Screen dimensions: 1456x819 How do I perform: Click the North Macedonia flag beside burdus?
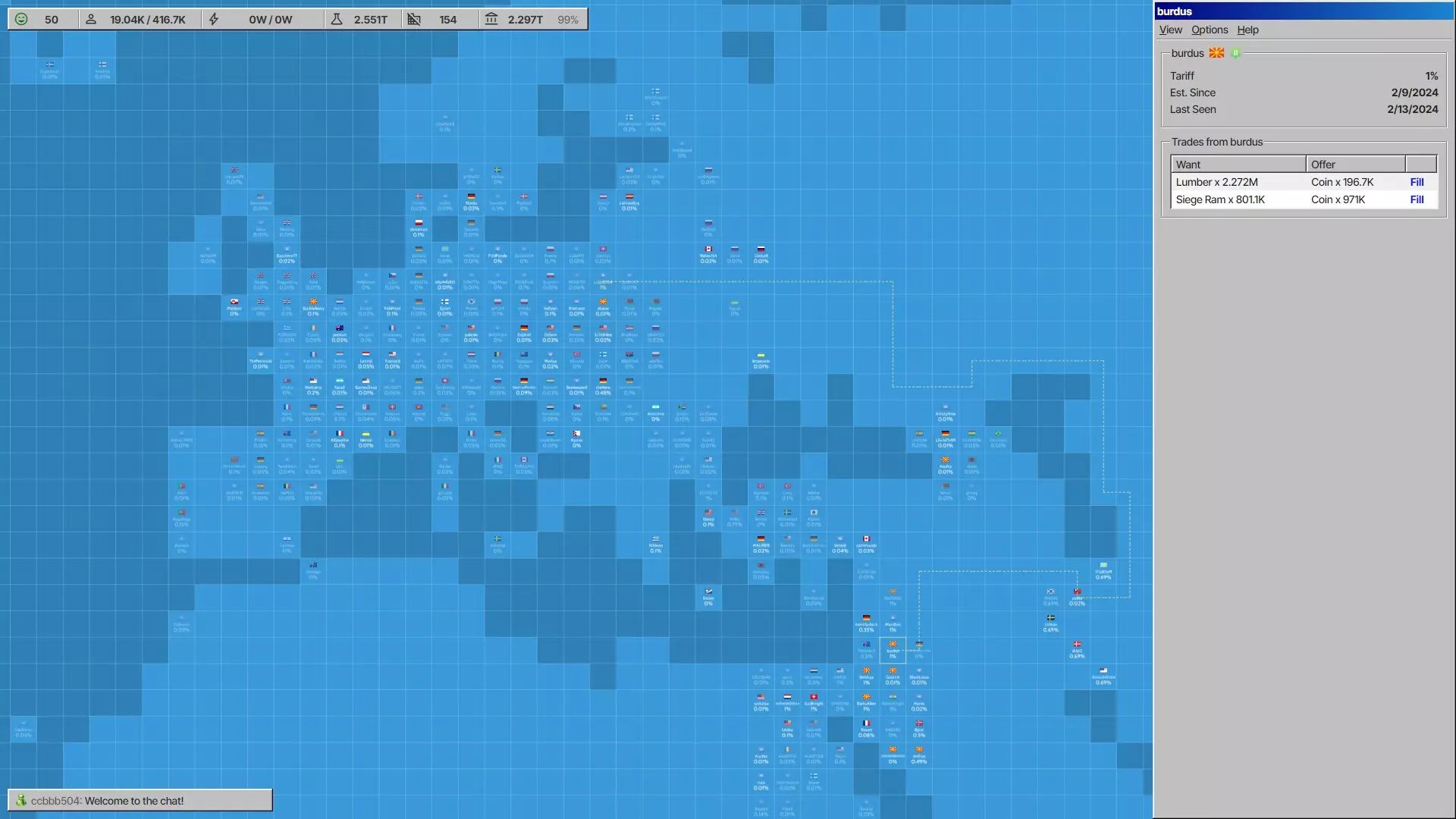click(1216, 53)
